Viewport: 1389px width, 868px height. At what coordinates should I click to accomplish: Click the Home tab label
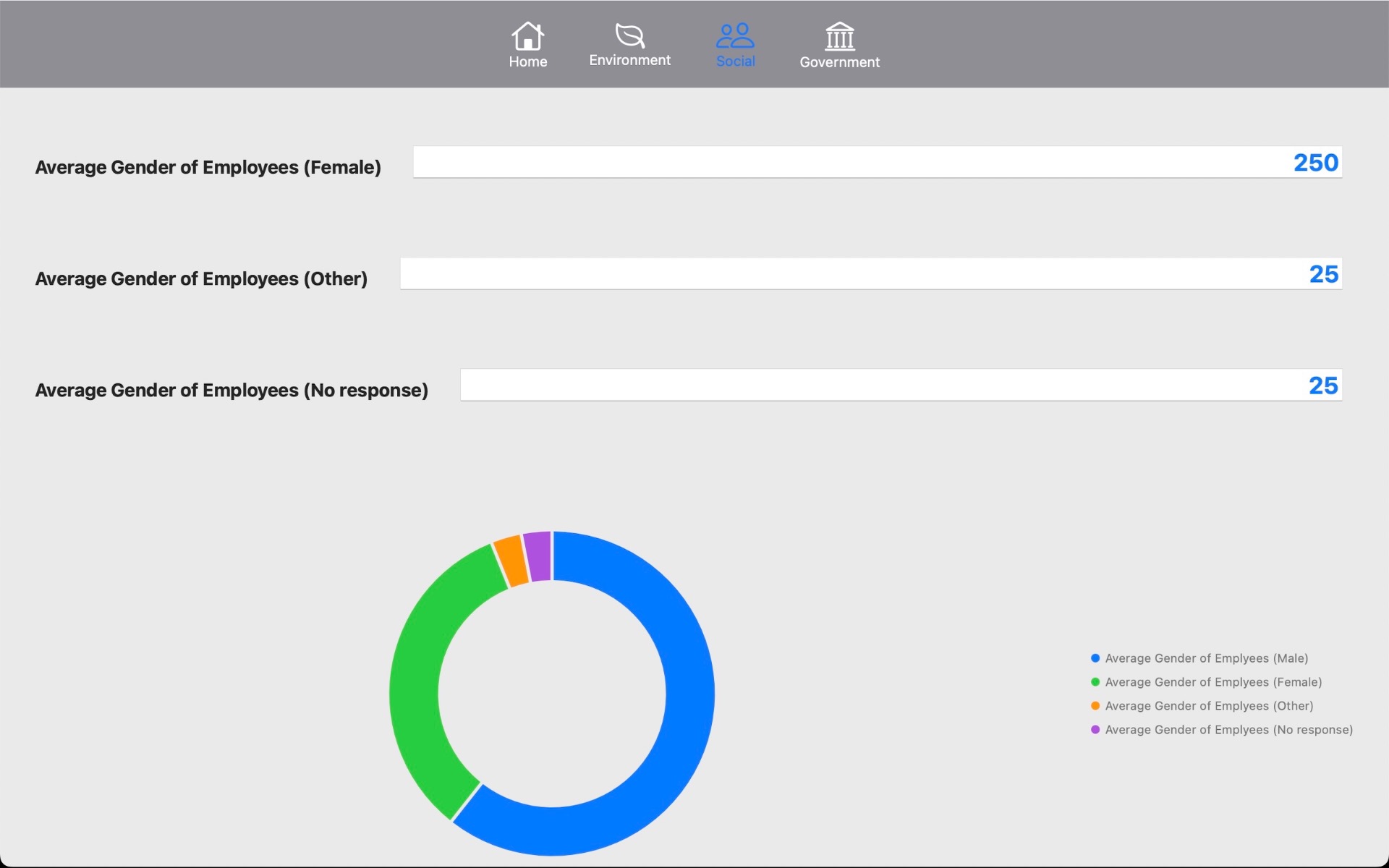point(527,62)
